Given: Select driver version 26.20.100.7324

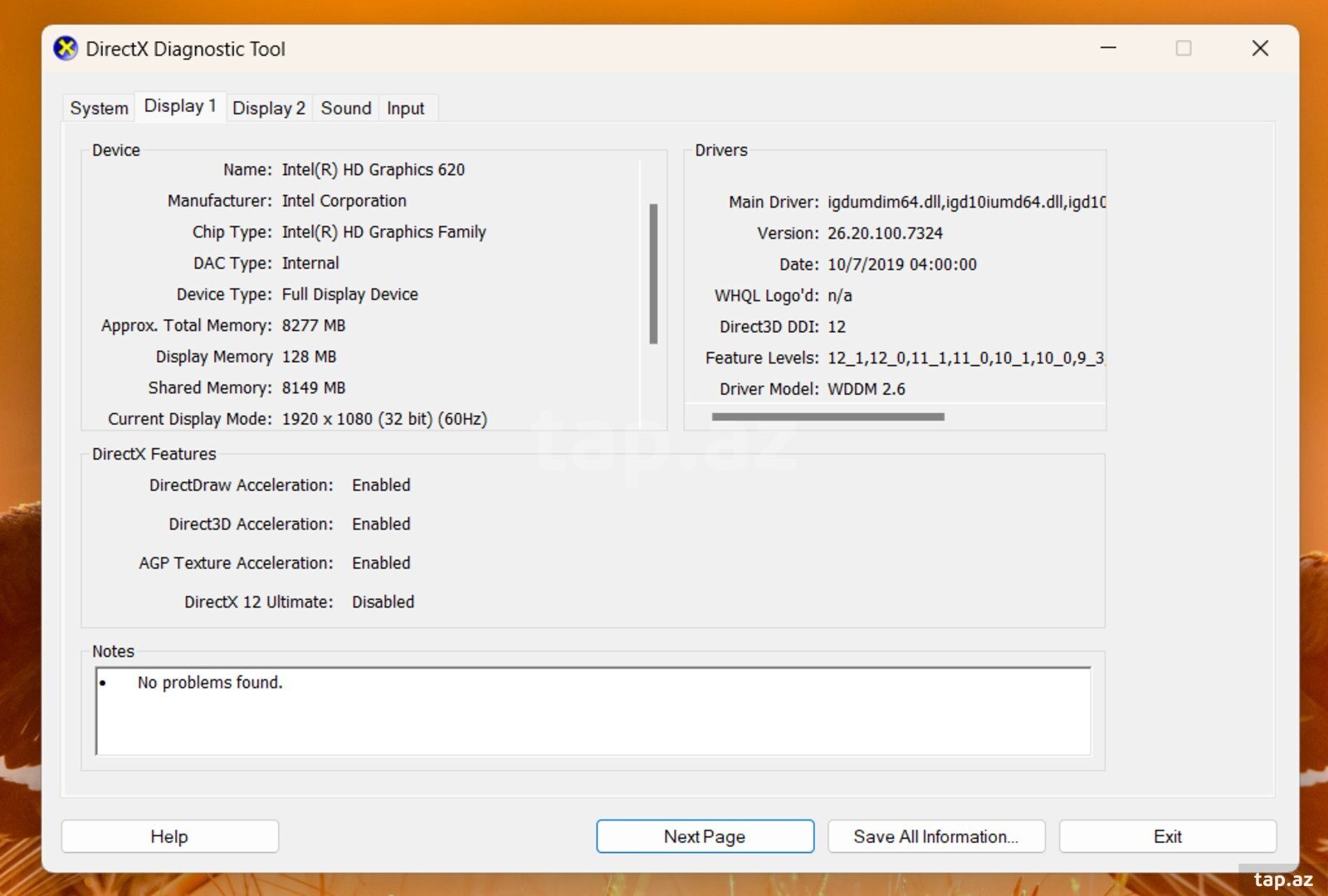Looking at the screenshot, I should point(885,233).
